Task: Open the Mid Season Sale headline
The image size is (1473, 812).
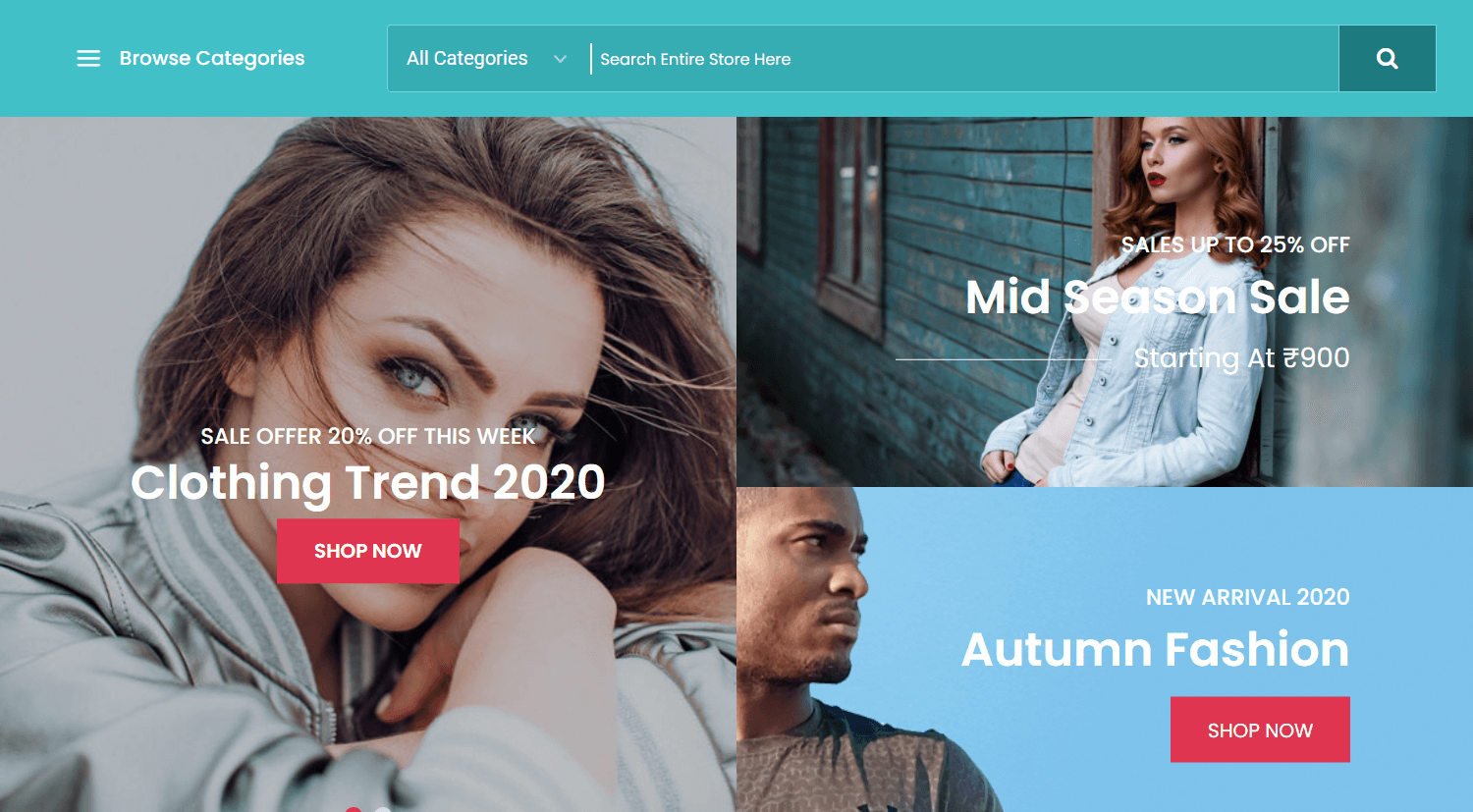Action: point(1158,298)
